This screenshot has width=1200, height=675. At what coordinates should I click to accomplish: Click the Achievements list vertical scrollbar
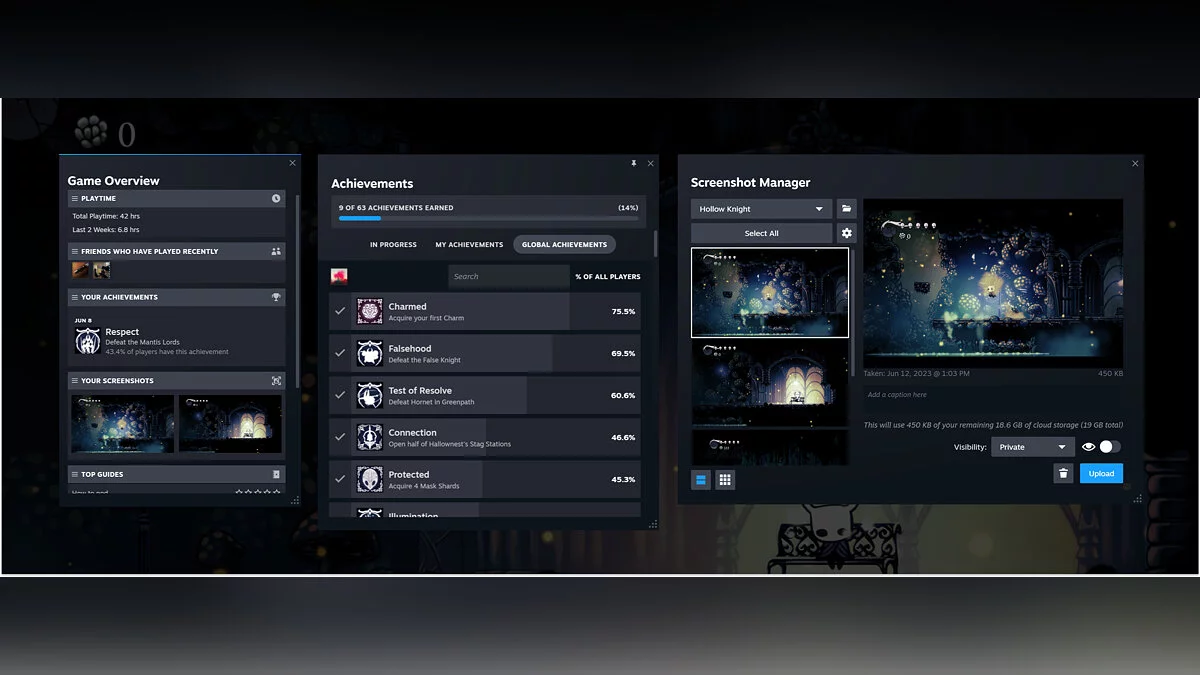655,243
